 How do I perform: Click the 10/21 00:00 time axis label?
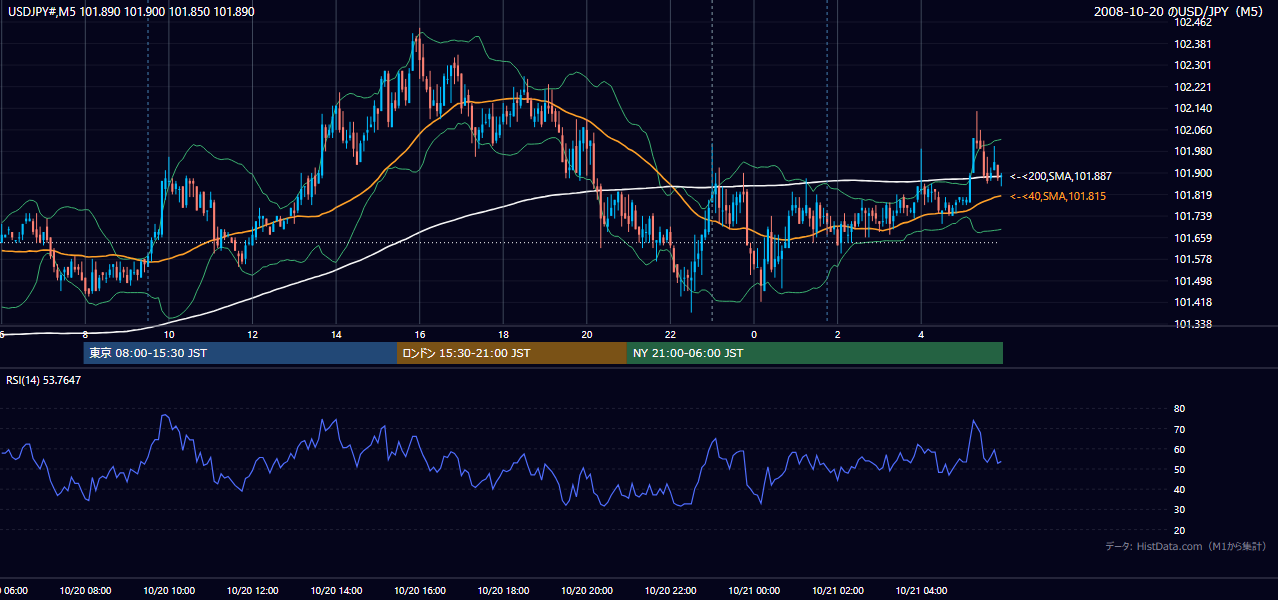click(x=753, y=591)
